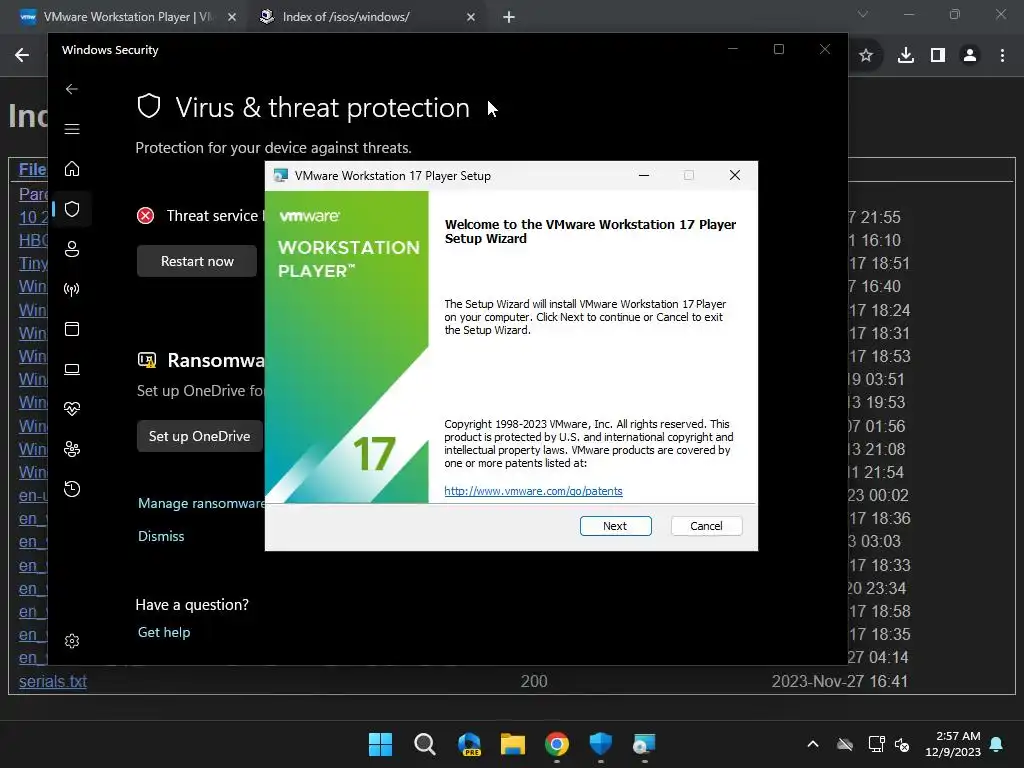
Task: Open Account protection in sidebar
Action: pos(72,249)
